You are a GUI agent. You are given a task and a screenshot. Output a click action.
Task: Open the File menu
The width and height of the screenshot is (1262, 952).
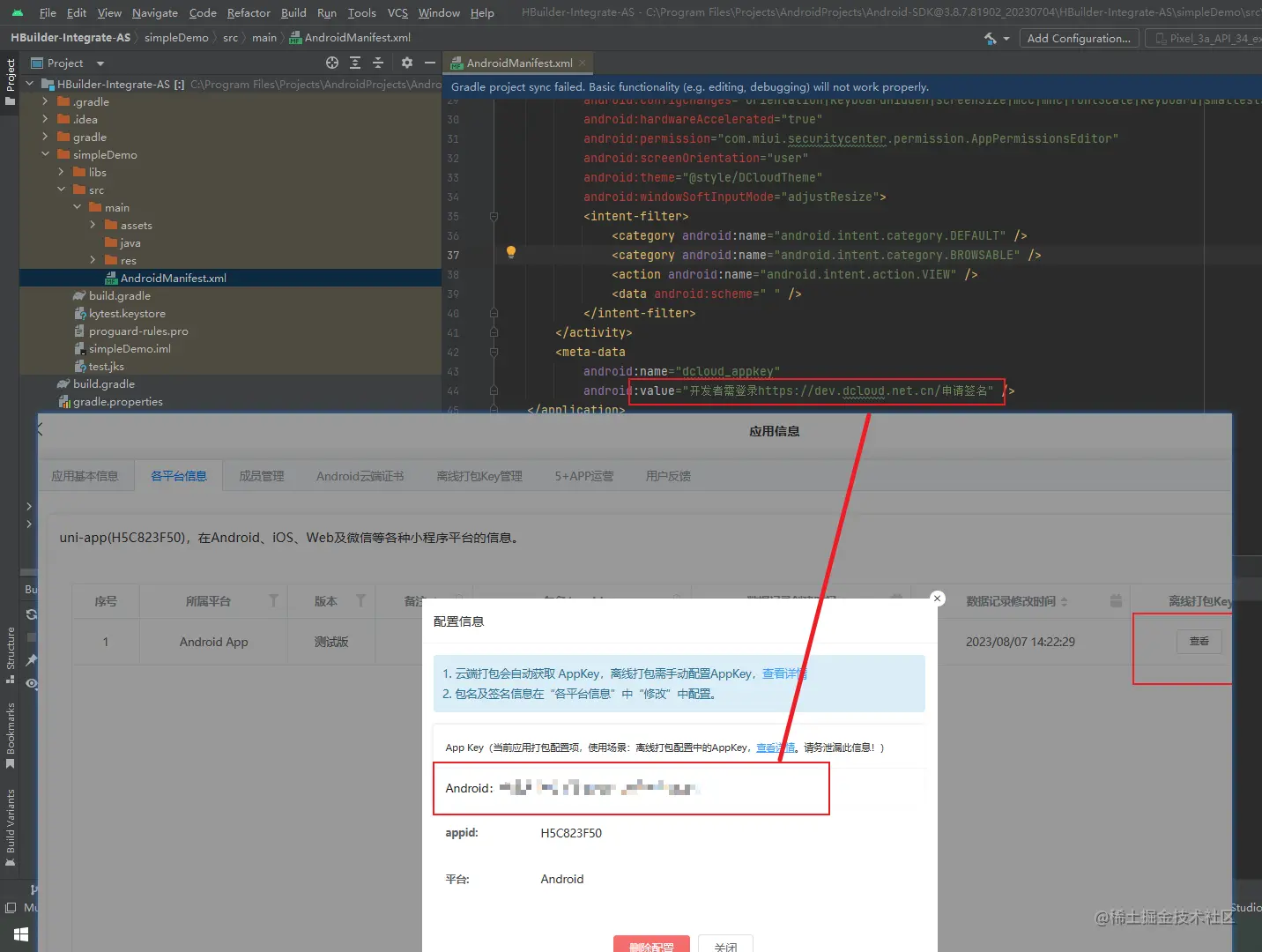pos(48,13)
